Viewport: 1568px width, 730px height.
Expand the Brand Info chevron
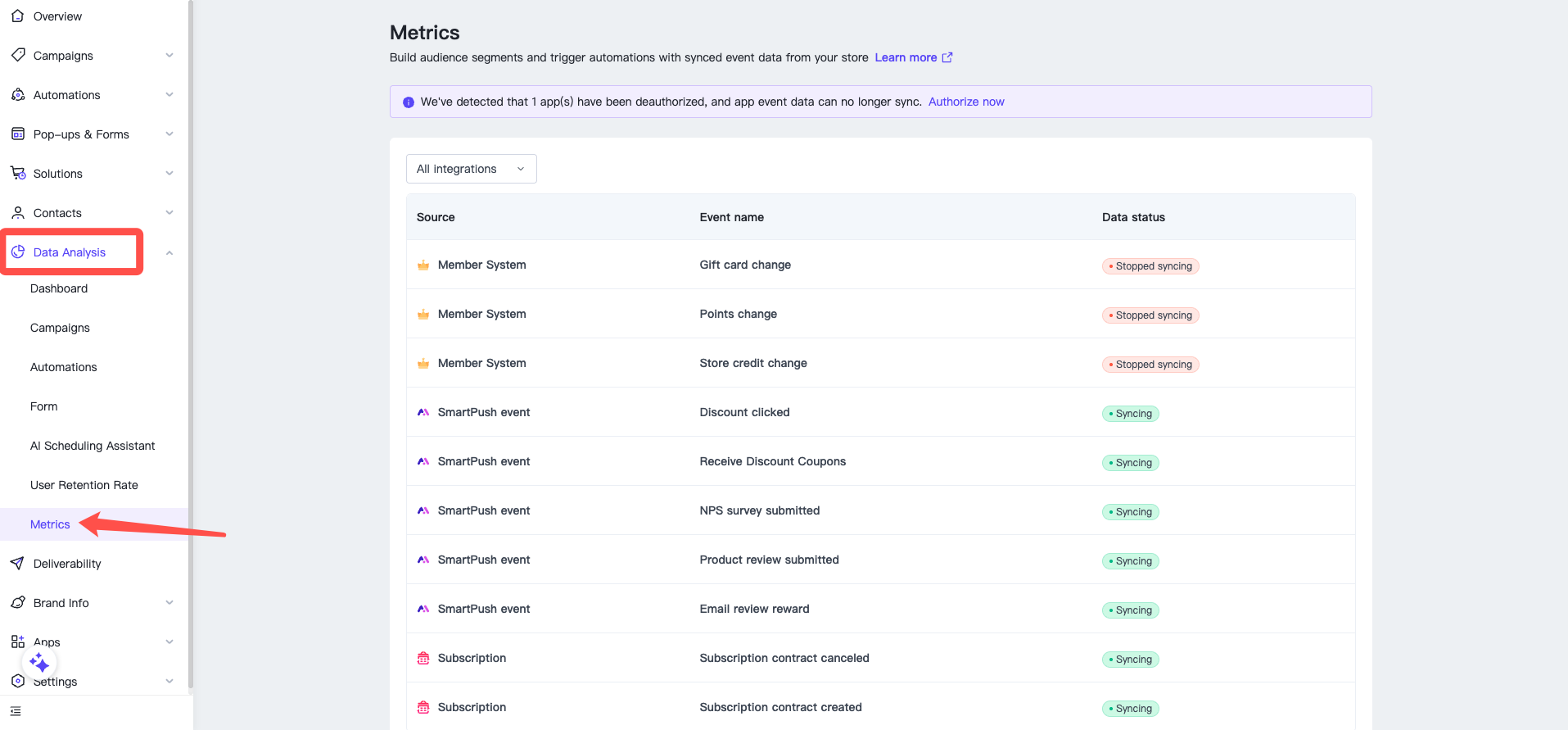click(x=169, y=603)
